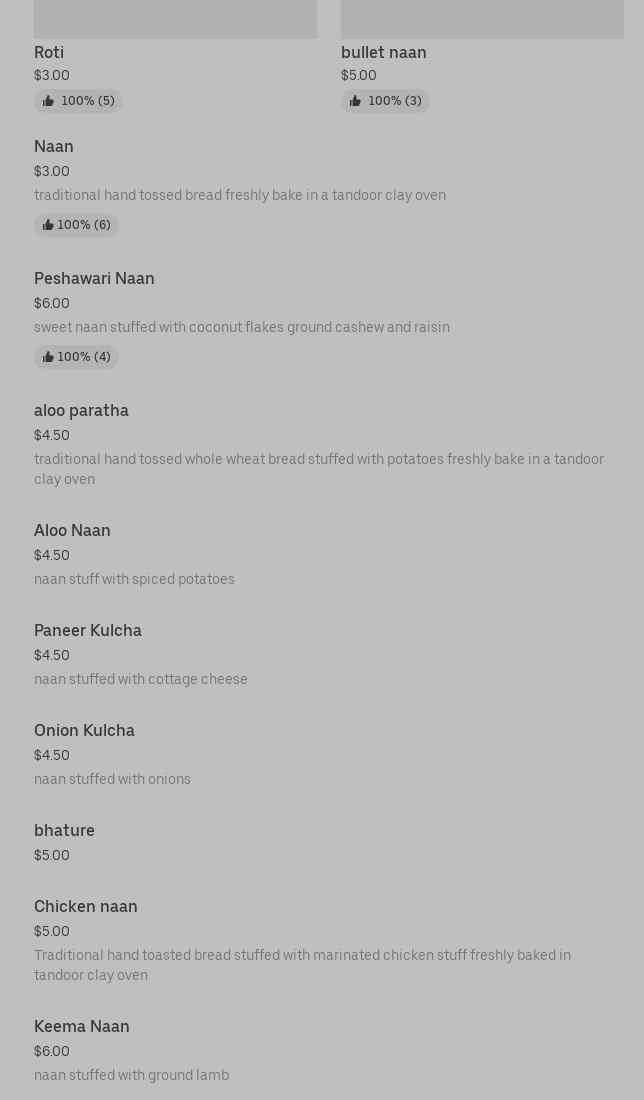Select the Aloo Naan item

pos(72,531)
